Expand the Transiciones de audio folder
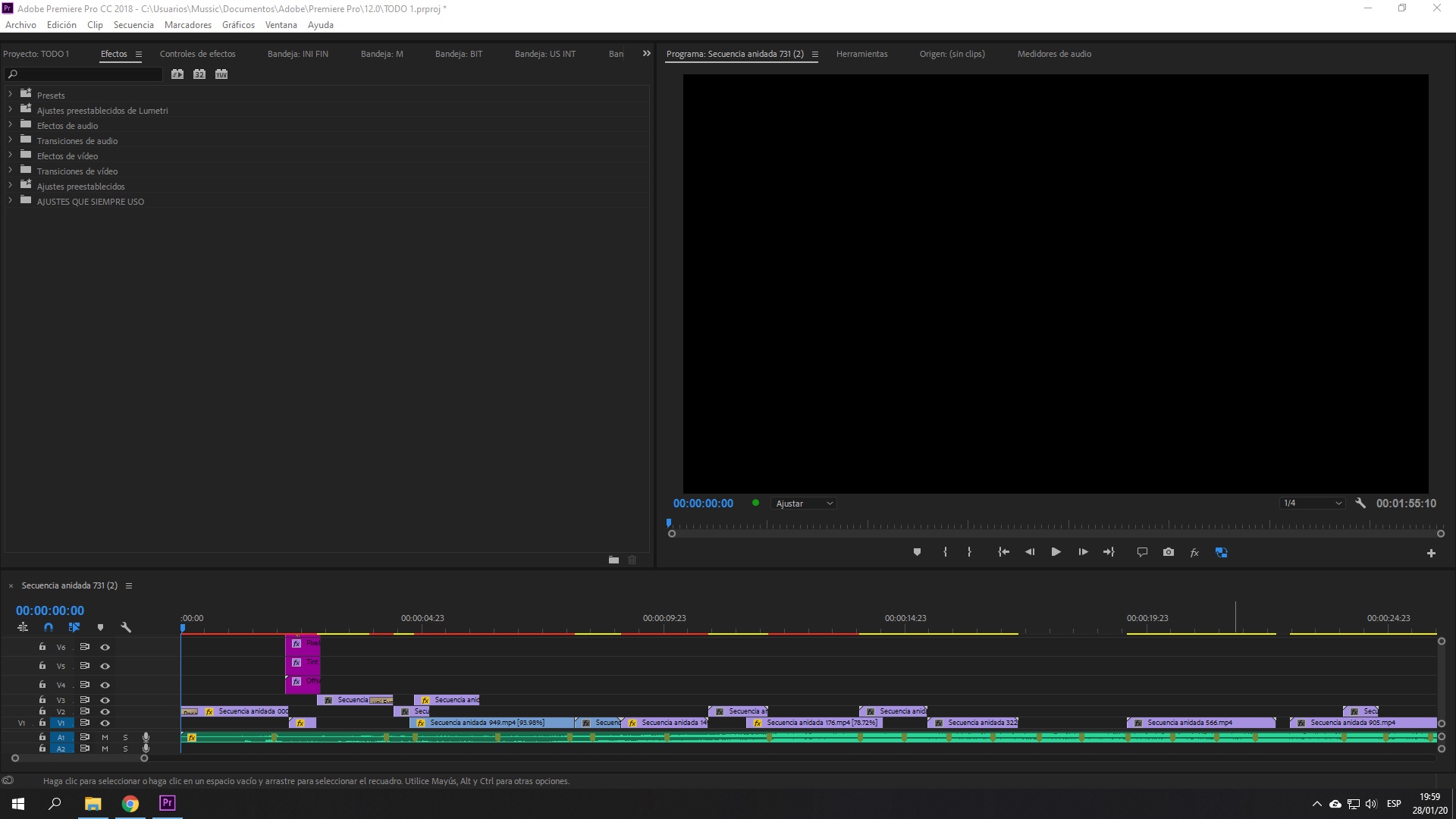 [10, 140]
